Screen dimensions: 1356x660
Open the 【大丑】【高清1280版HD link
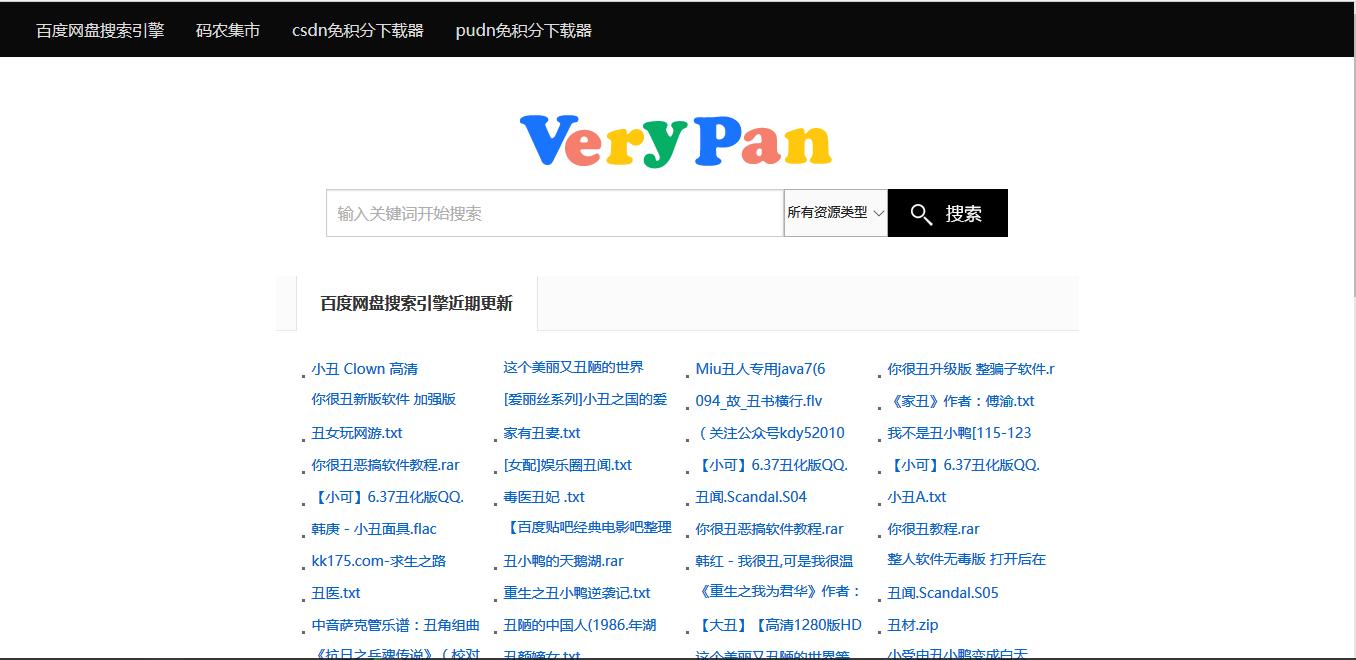click(779, 625)
